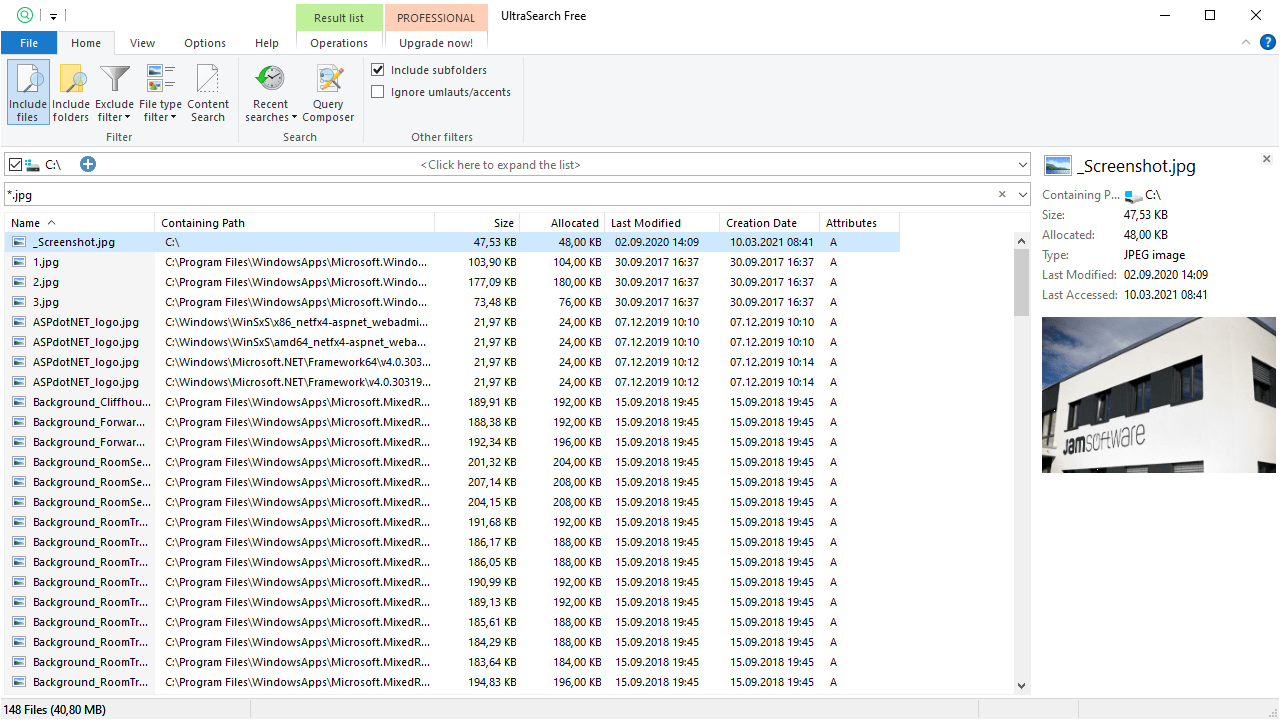
Task: Open the Options tab
Action: click(x=205, y=43)
